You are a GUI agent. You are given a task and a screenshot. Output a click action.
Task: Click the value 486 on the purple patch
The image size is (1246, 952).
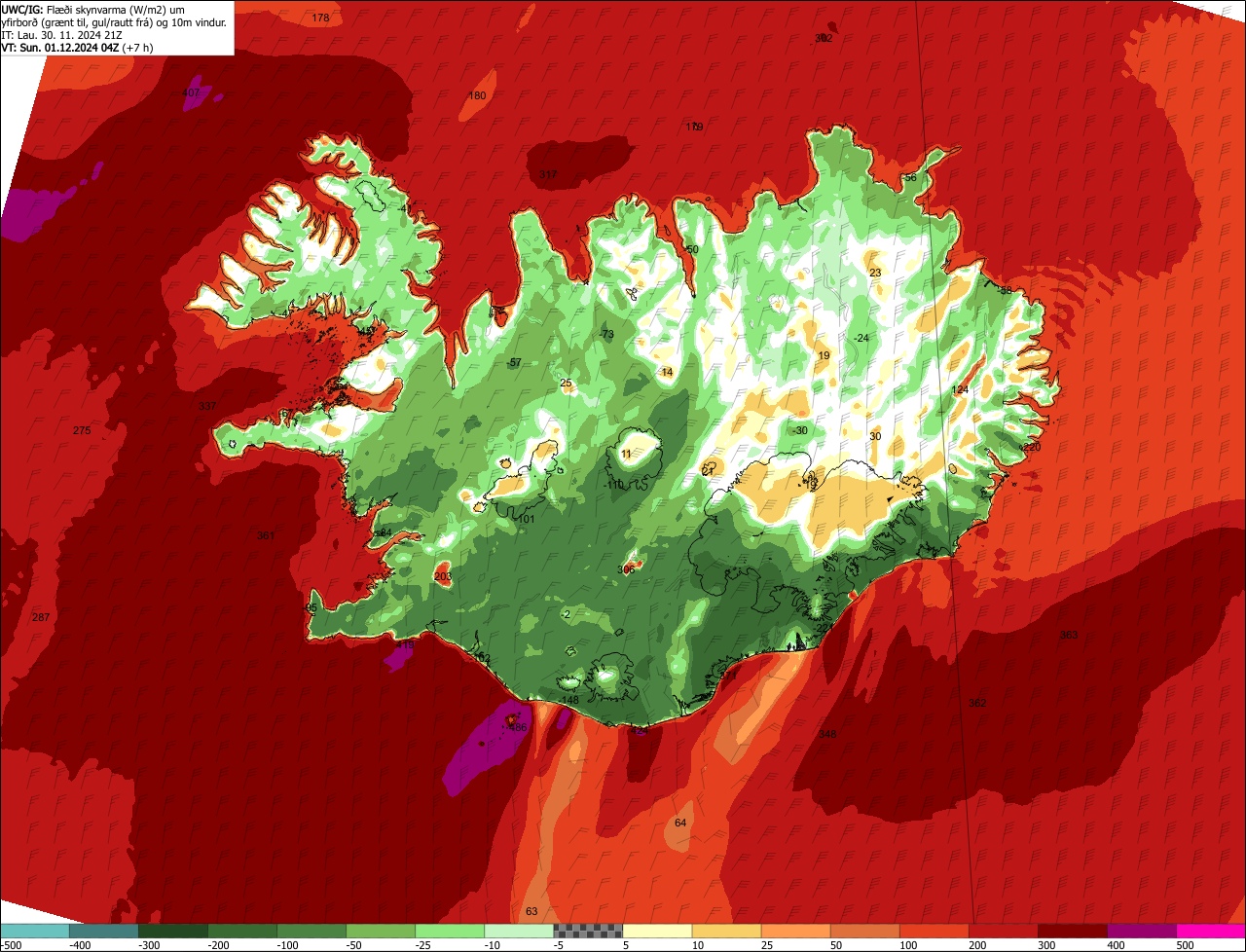point(517,727)
